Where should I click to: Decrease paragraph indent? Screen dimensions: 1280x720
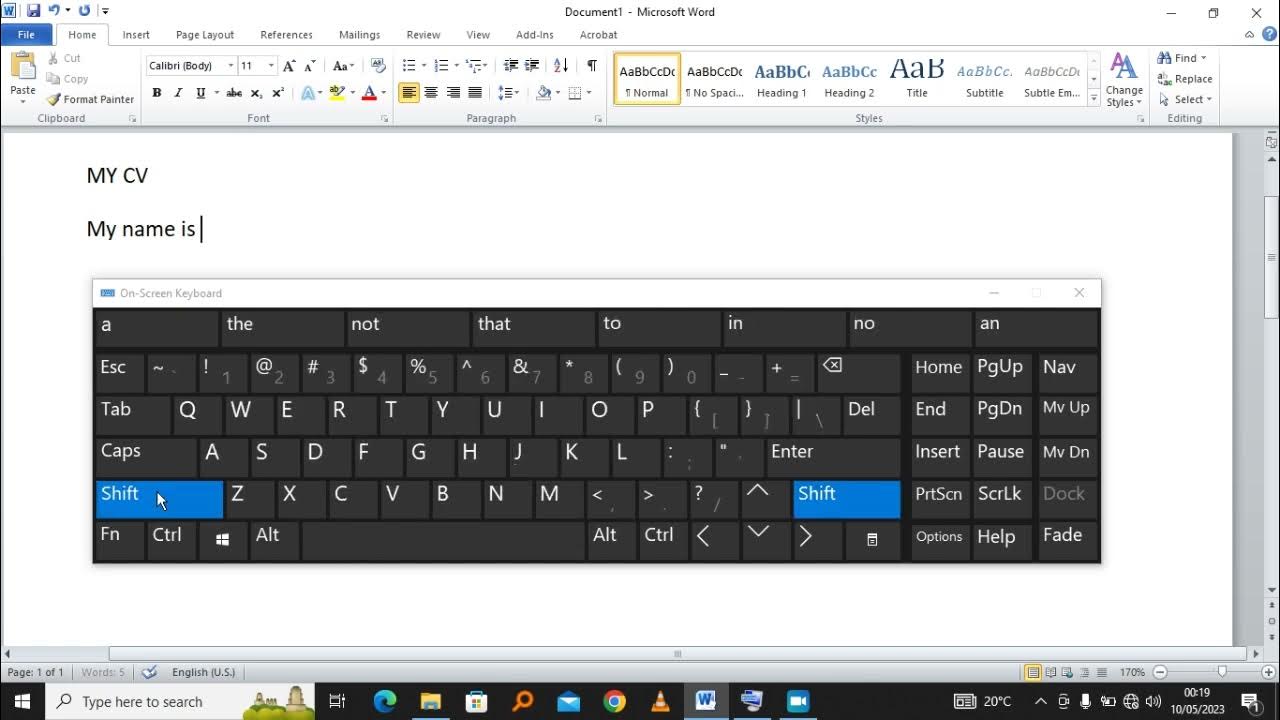(511, 66)
